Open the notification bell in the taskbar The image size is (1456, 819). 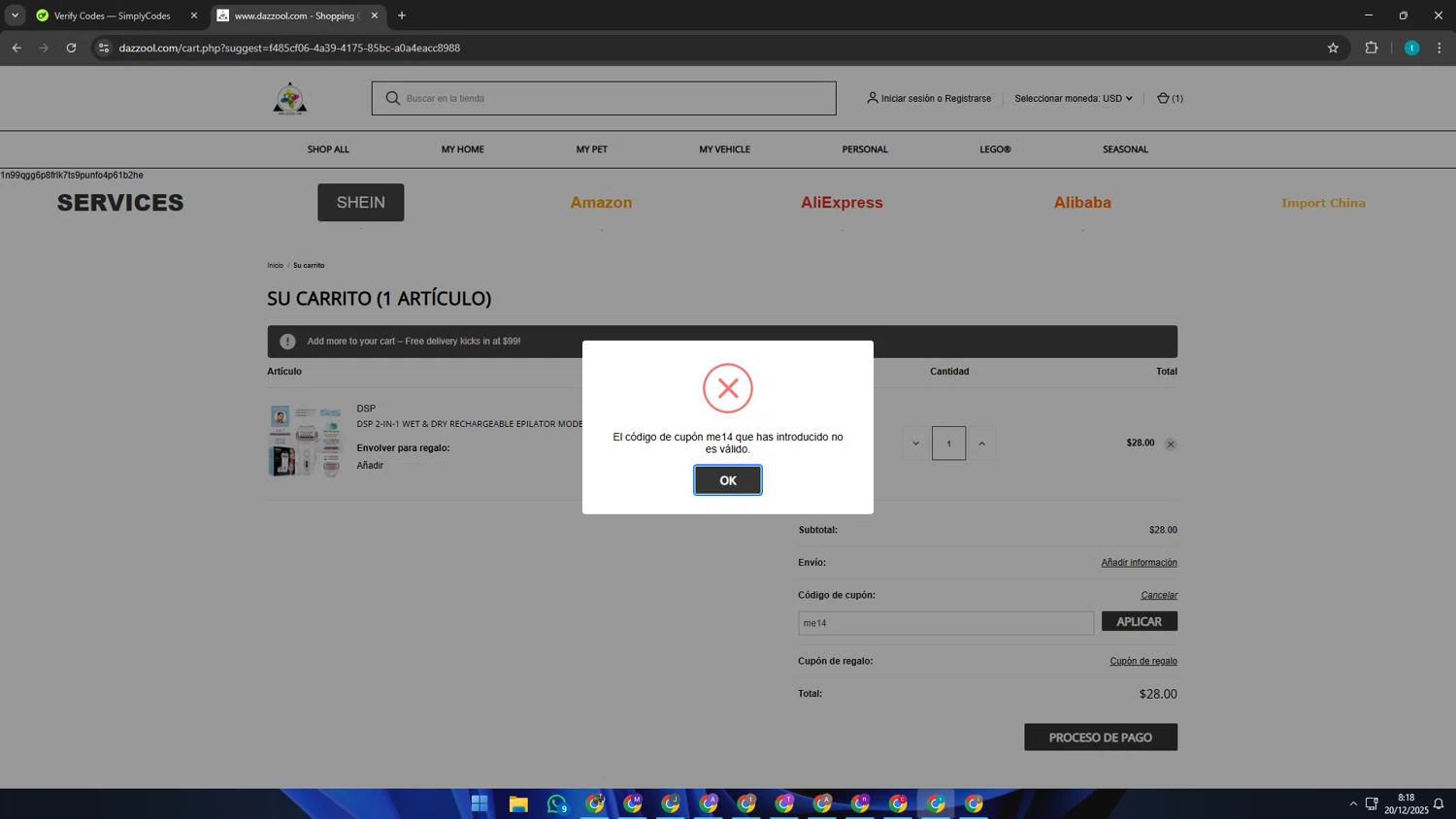[x=1439, y=803]
